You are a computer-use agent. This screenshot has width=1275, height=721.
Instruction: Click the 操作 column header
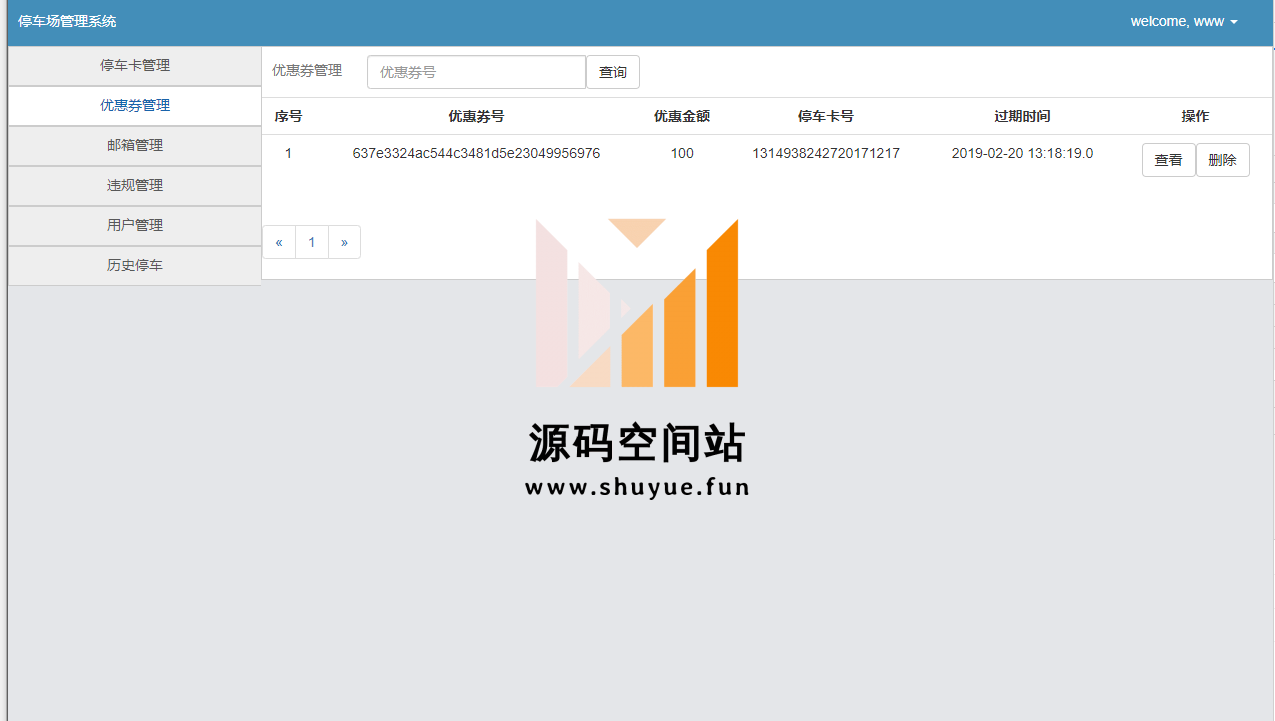coord(1195,116)
